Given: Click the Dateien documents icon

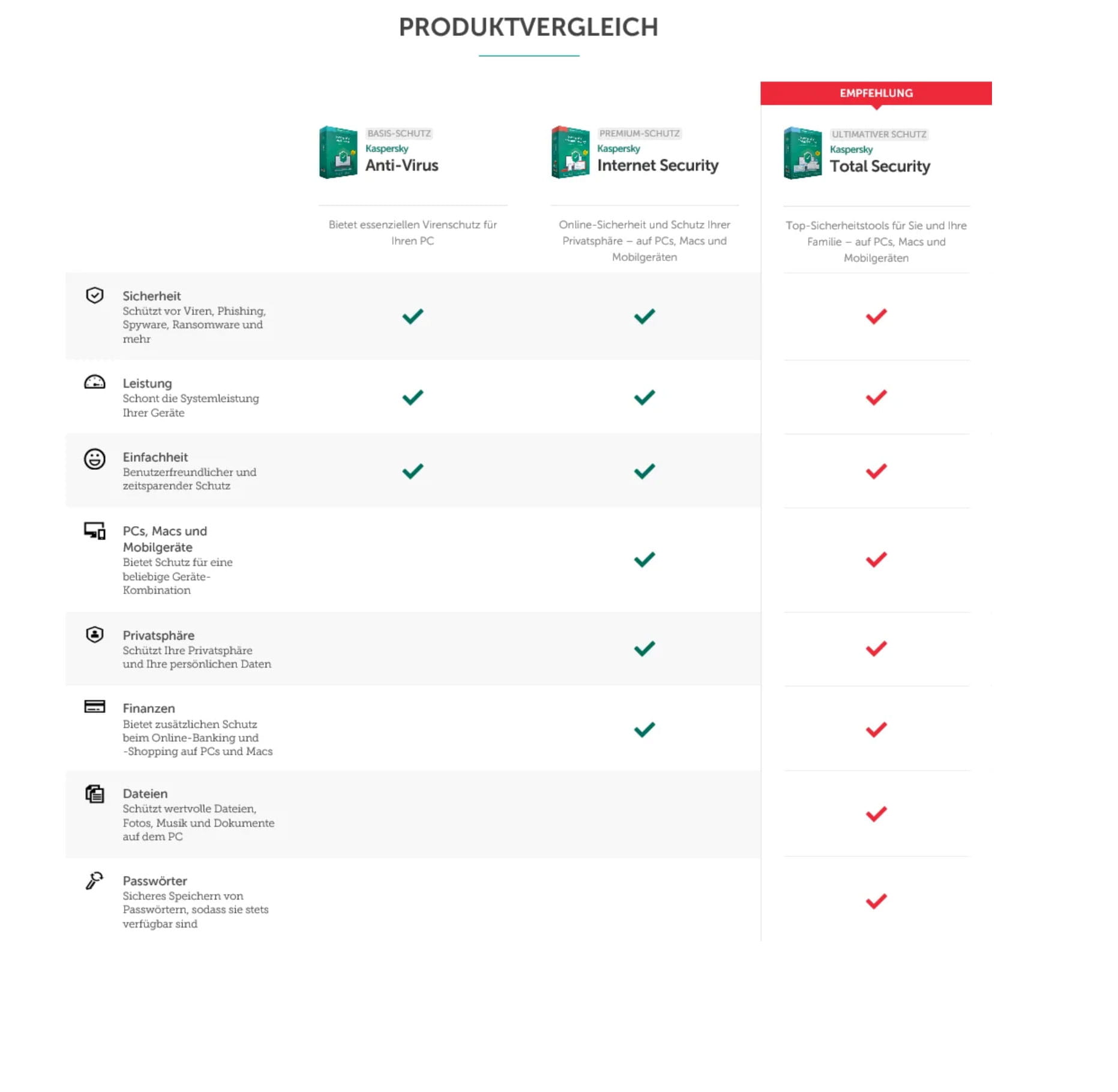Looking at the screenshot, I should pos(94,794).
